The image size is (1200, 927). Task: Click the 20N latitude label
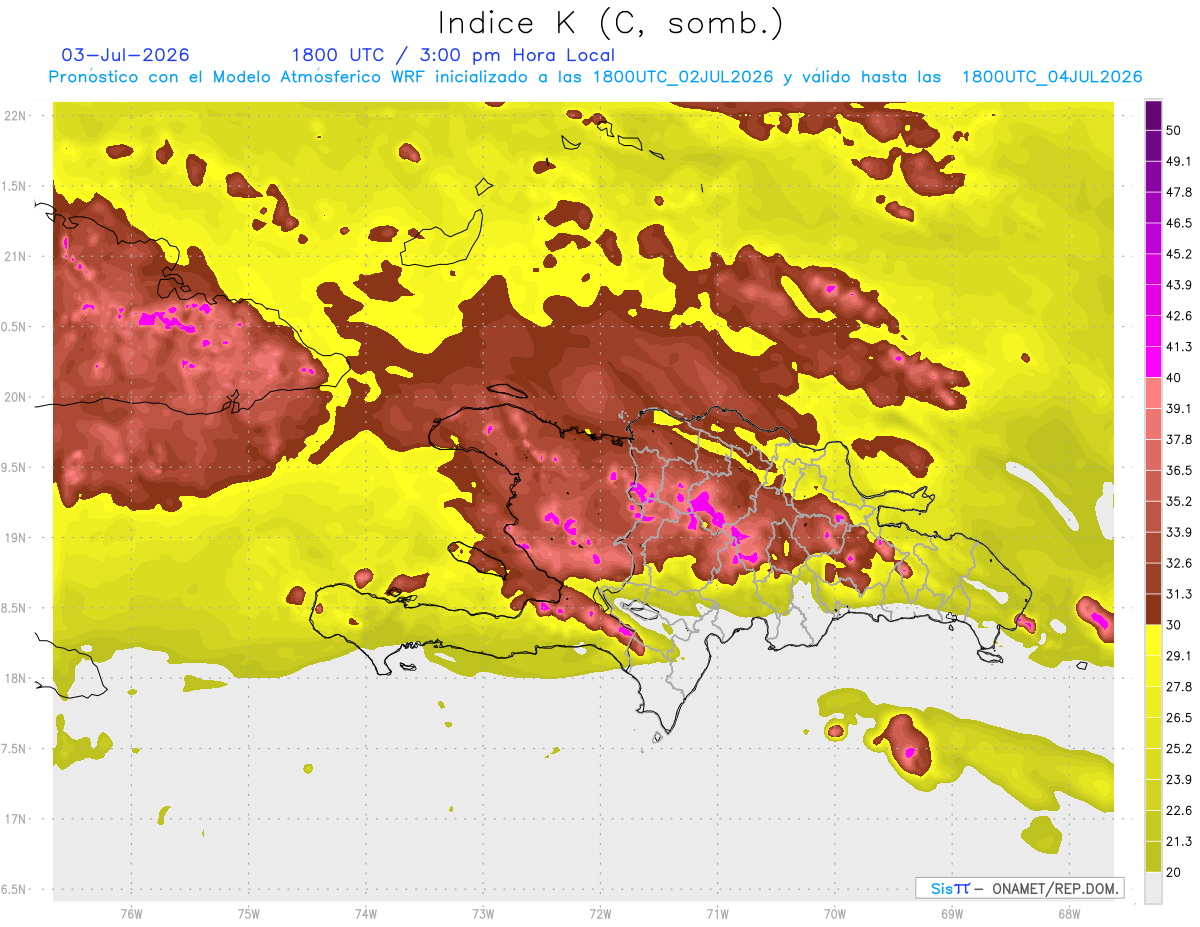17,397
